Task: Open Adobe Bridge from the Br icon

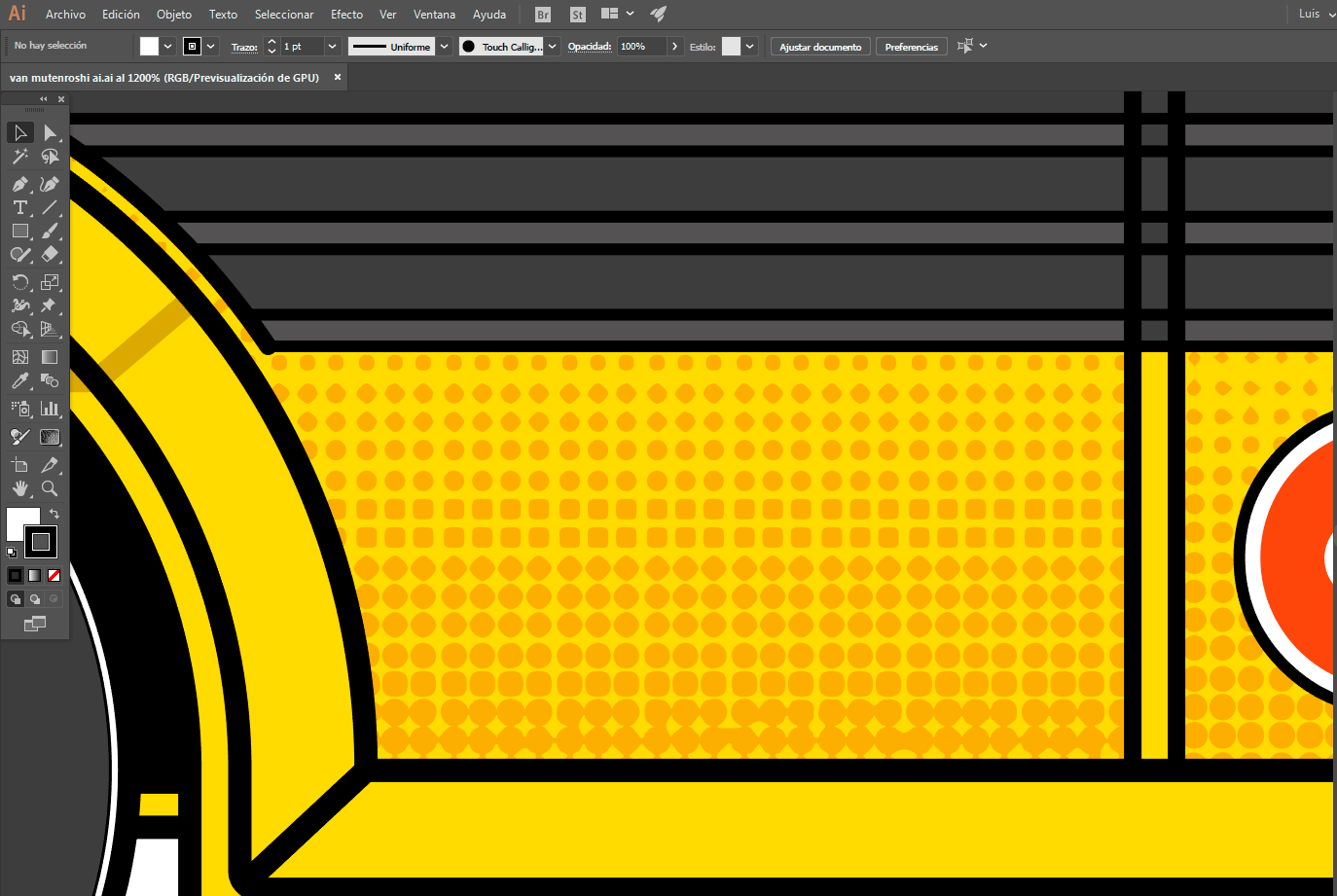Action: [x=543, y=15]
